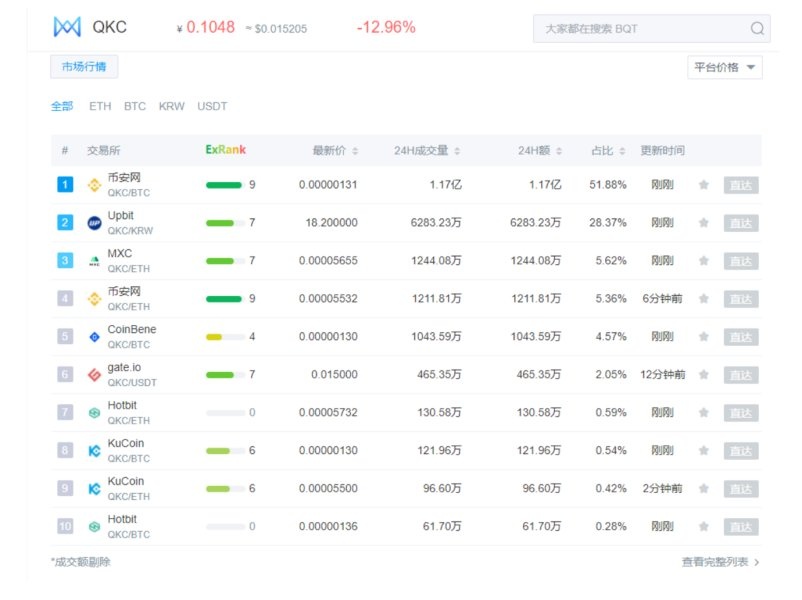Click the CoinBene exchange logo
The image size is (802, 600).
[95, 337]
